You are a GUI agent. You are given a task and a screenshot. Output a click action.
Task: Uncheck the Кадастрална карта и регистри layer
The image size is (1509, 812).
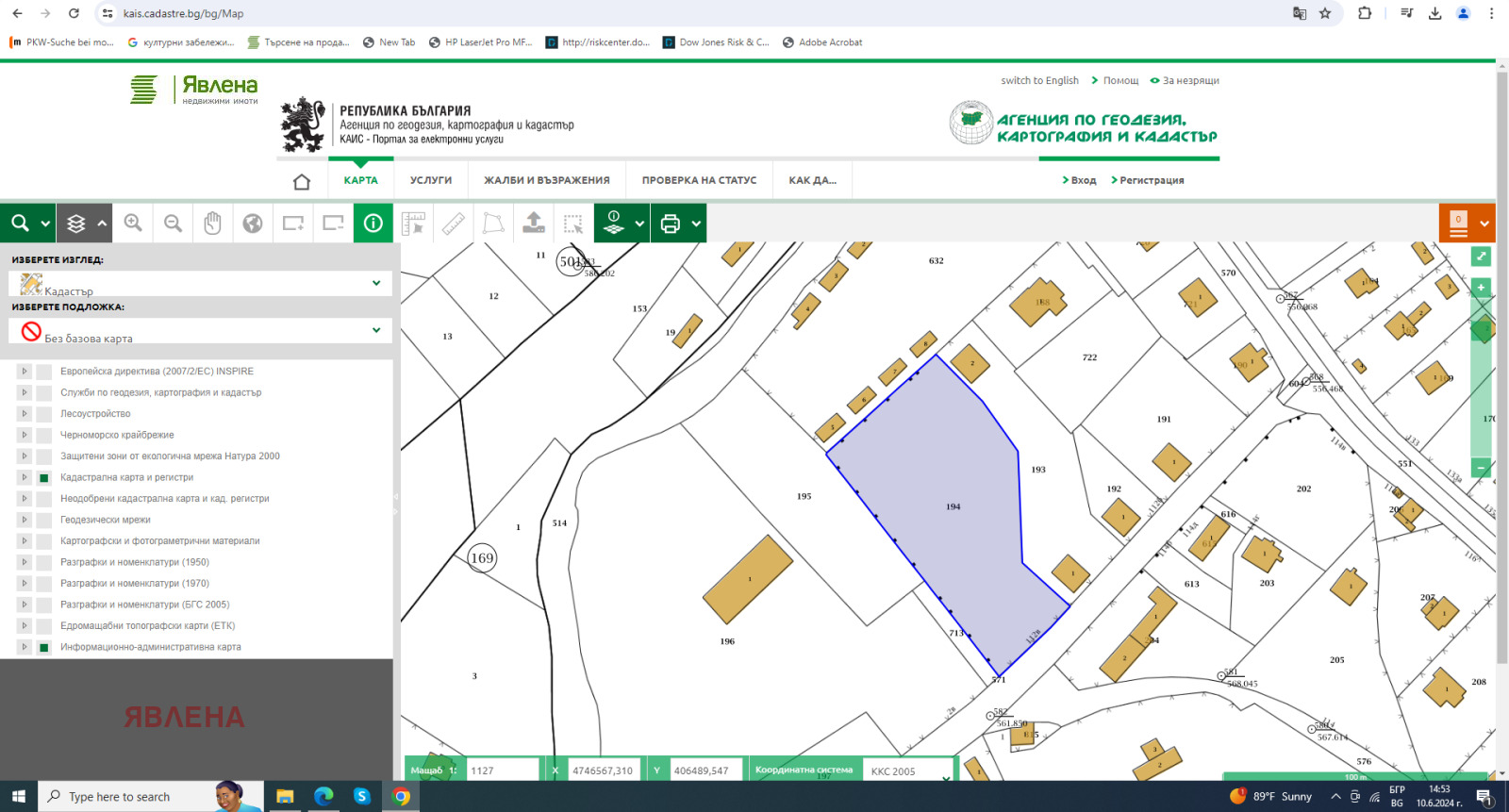click(x=43, y=478)
